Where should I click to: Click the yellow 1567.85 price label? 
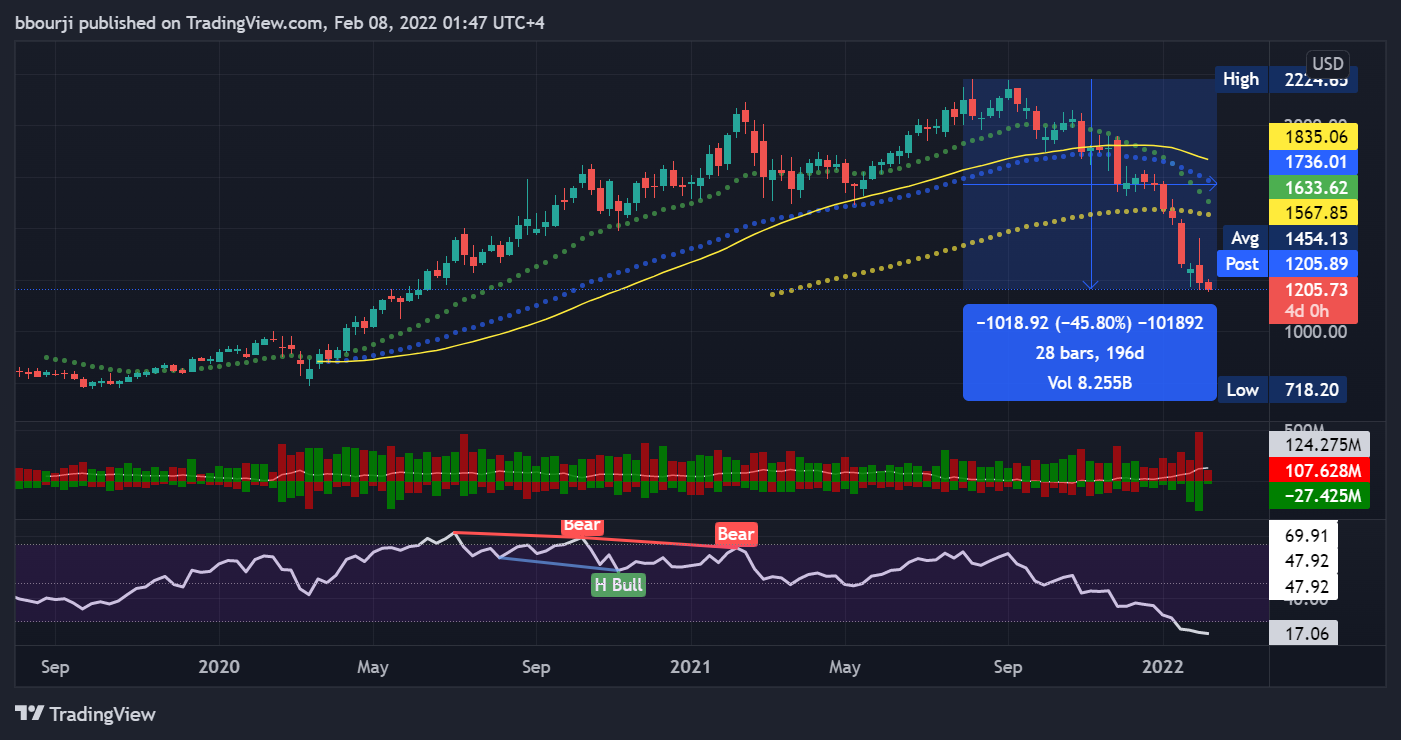pos(1312,212)
